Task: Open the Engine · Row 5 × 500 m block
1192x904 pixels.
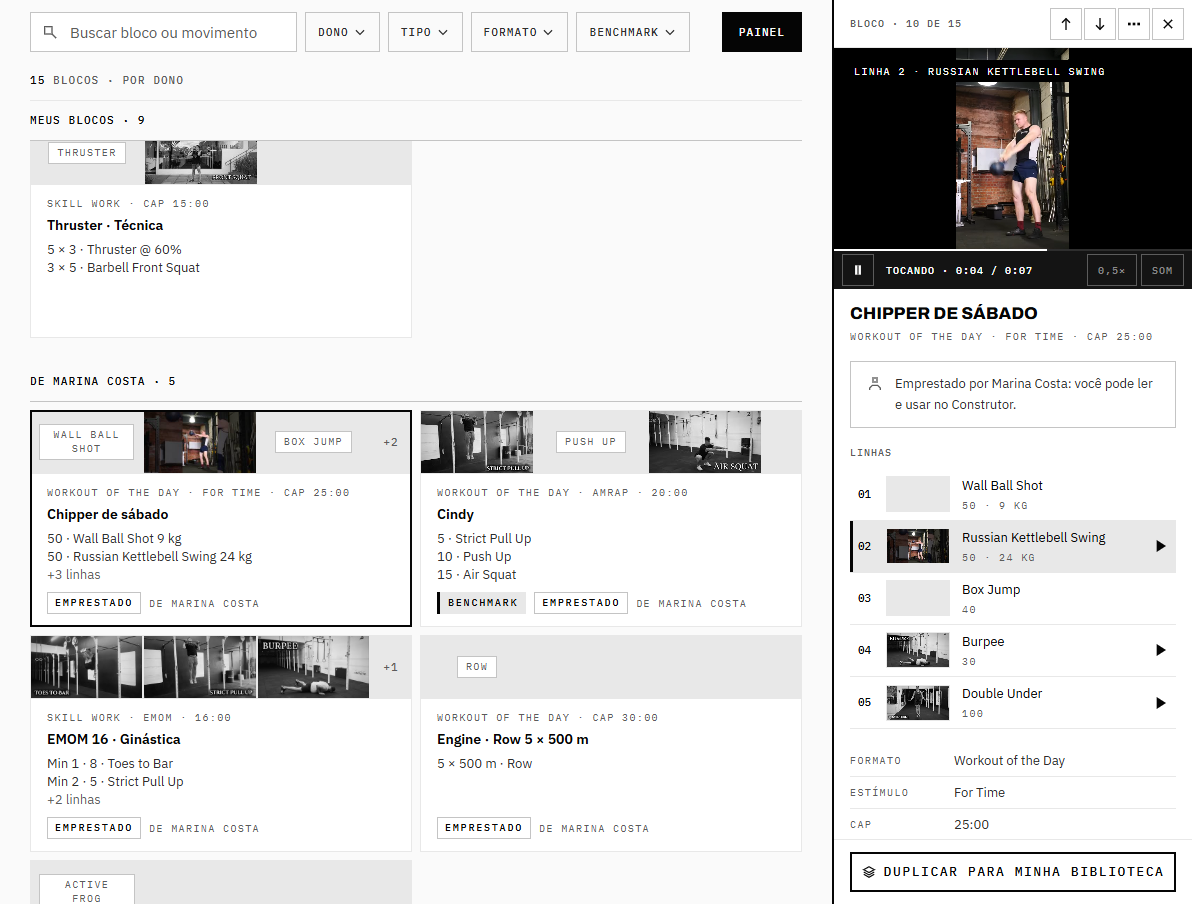Action: [610, 744]
